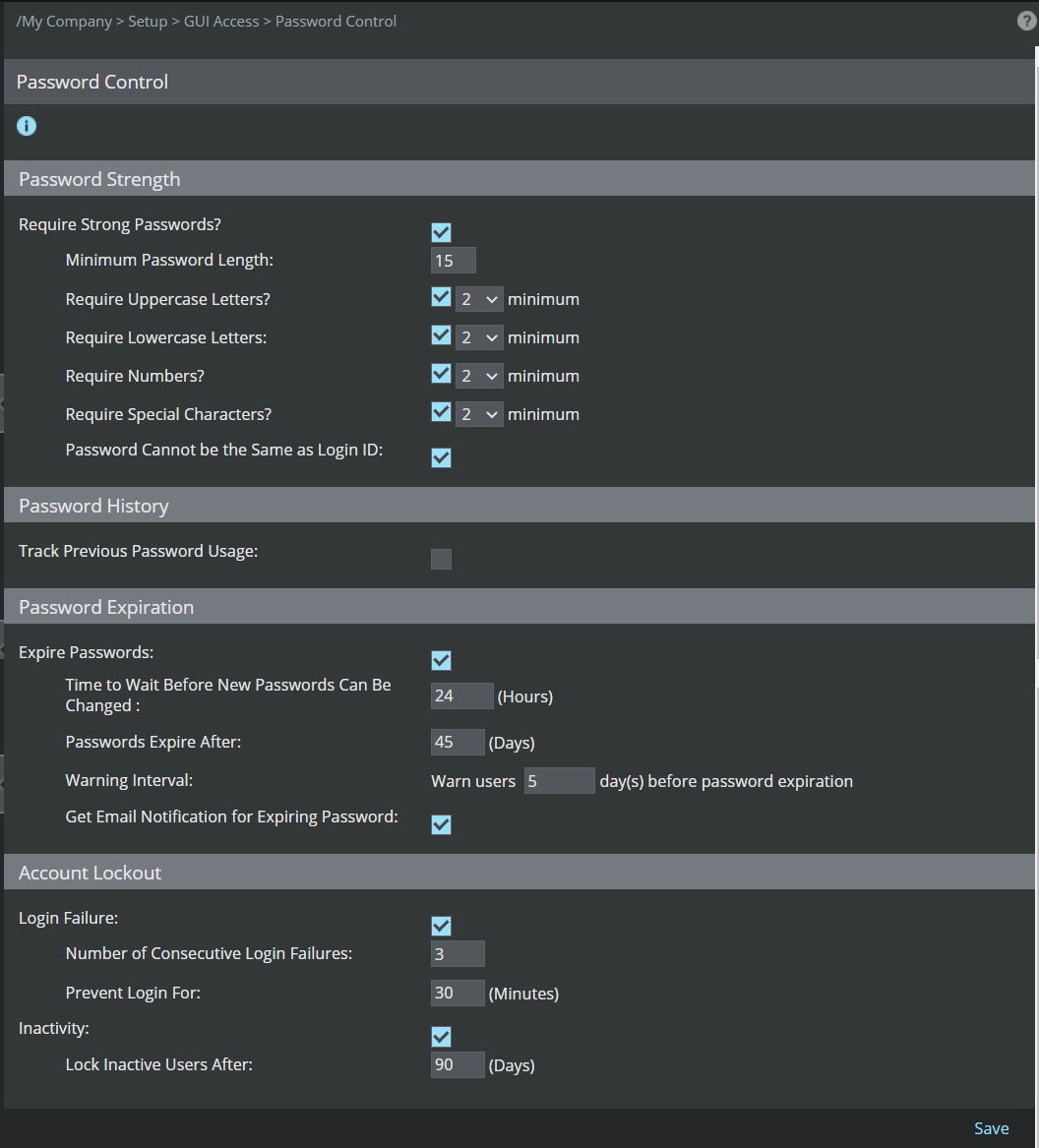Click the vertical scrollbar on right edge
This screenshot has width=1039, height=1148.
click(1037, 366)
